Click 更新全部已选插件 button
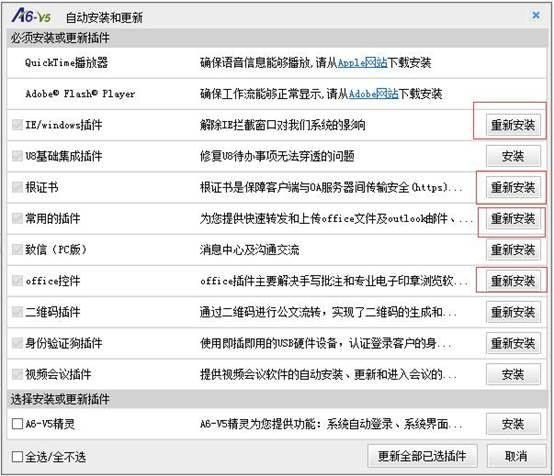Image resolution: width=554 pixels, height=476 pixels. pos(423,456)
